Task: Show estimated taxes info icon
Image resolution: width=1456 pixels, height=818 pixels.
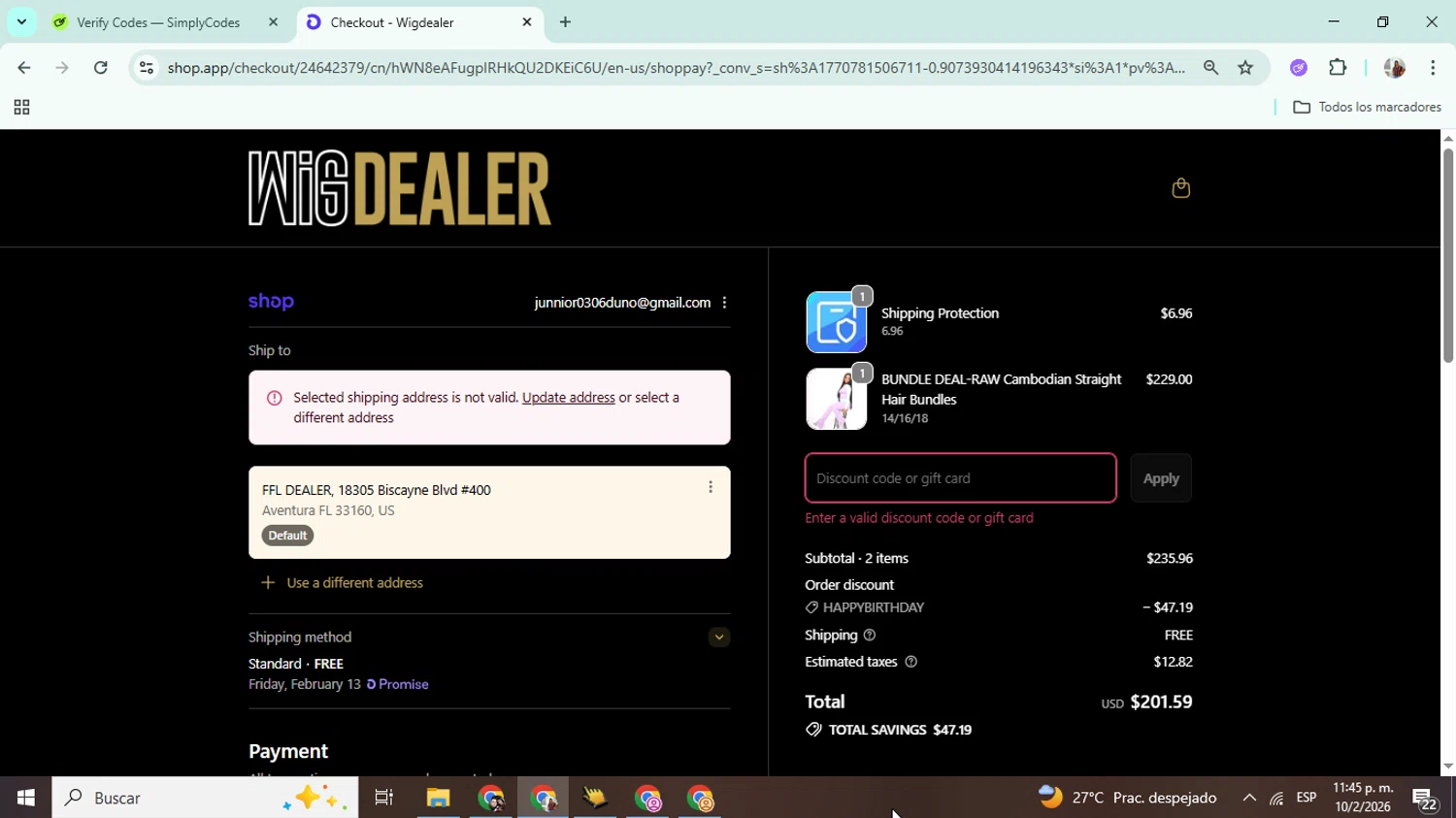Action: click(x=910, y=662)
